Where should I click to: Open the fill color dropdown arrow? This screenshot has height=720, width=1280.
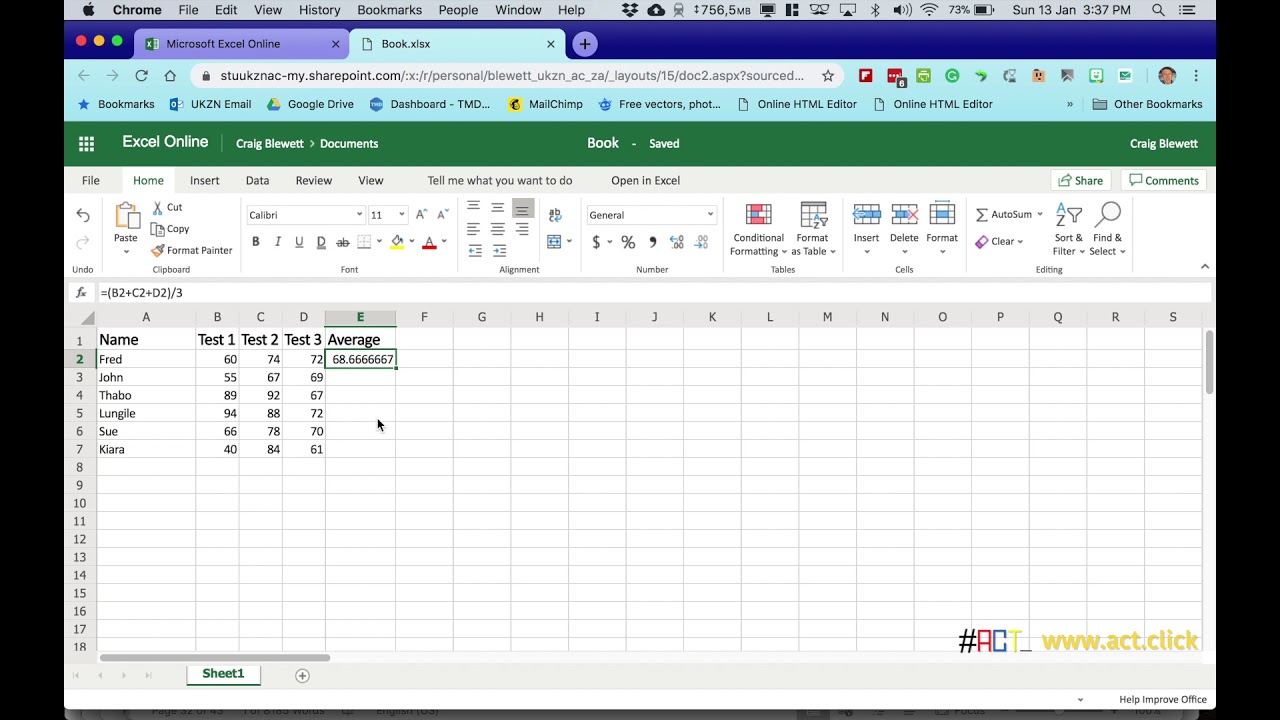(412, 242)
